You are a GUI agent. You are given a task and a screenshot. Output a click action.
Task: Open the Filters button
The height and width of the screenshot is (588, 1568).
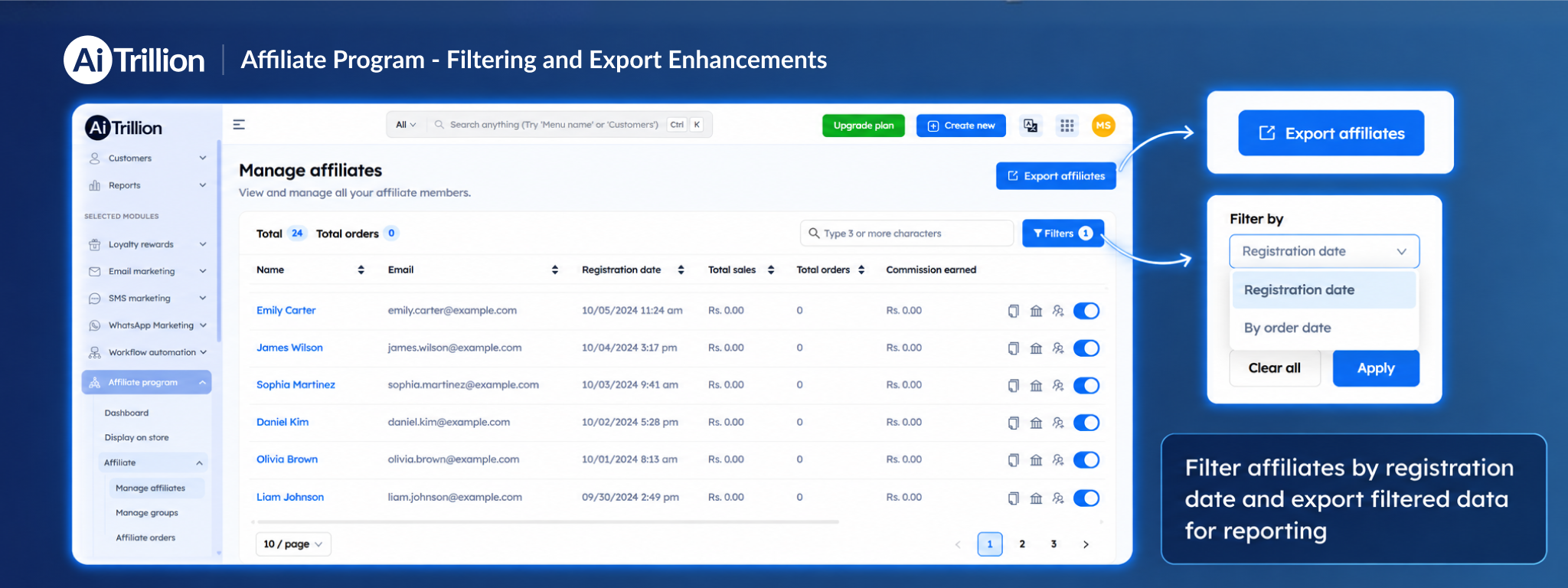coord(1063,234)
